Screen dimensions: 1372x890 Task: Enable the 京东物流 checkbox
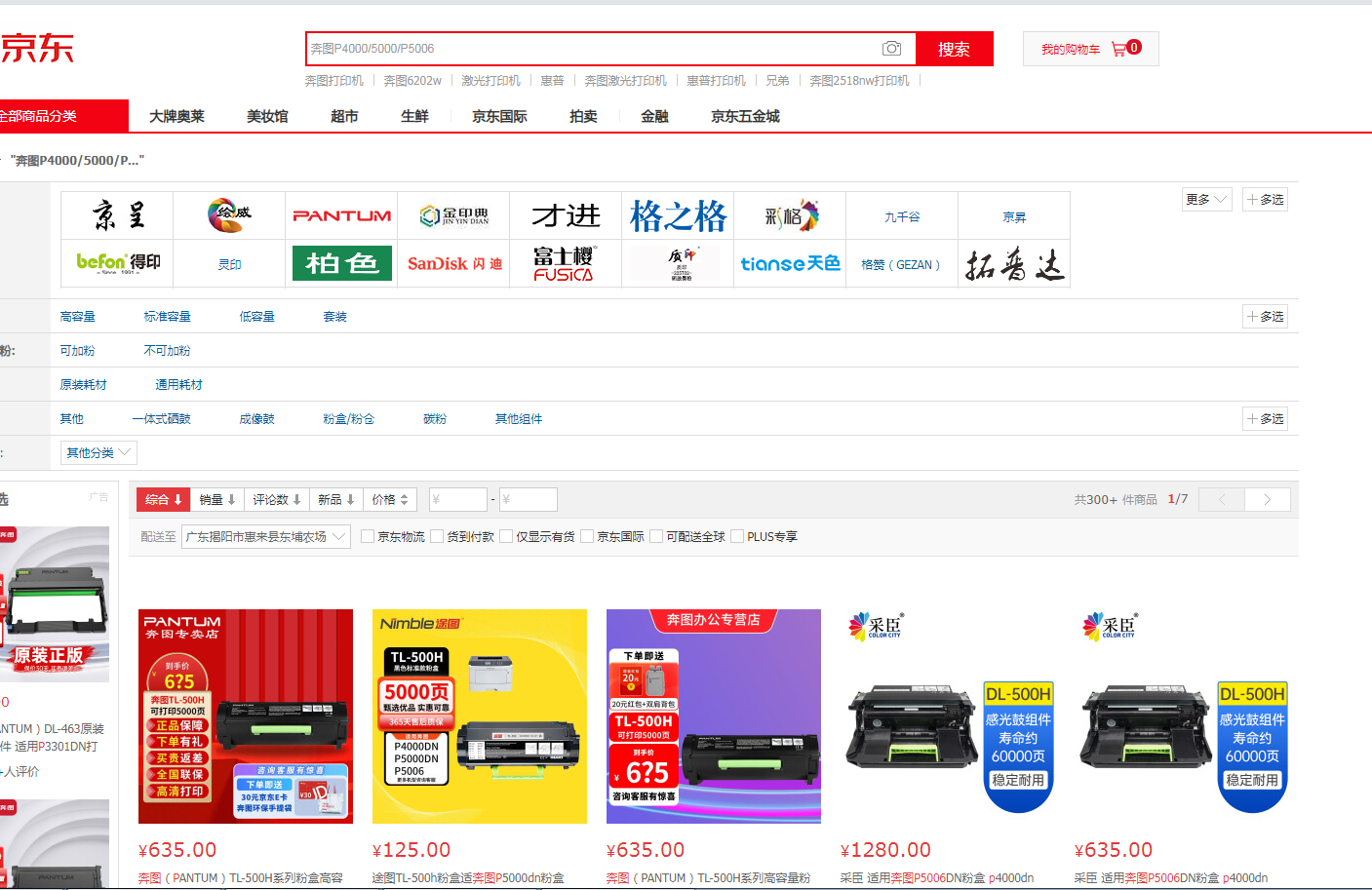point(368,536)
